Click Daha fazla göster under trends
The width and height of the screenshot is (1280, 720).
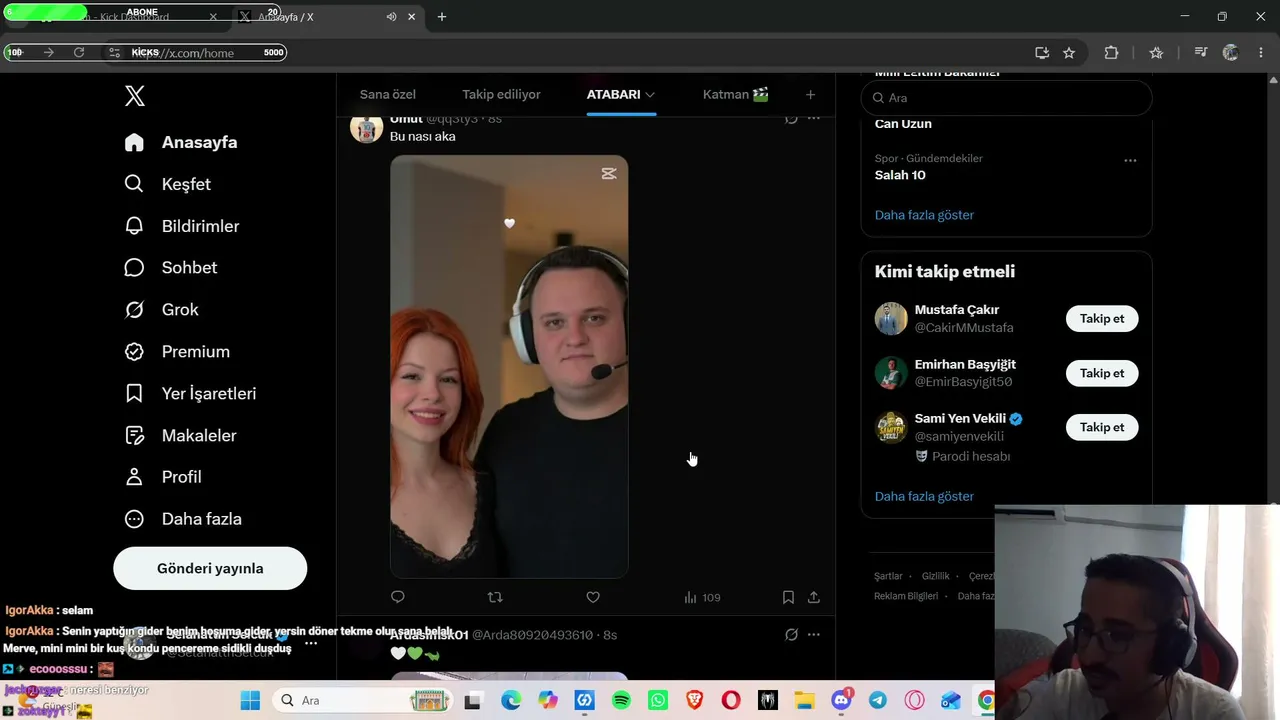924,215
